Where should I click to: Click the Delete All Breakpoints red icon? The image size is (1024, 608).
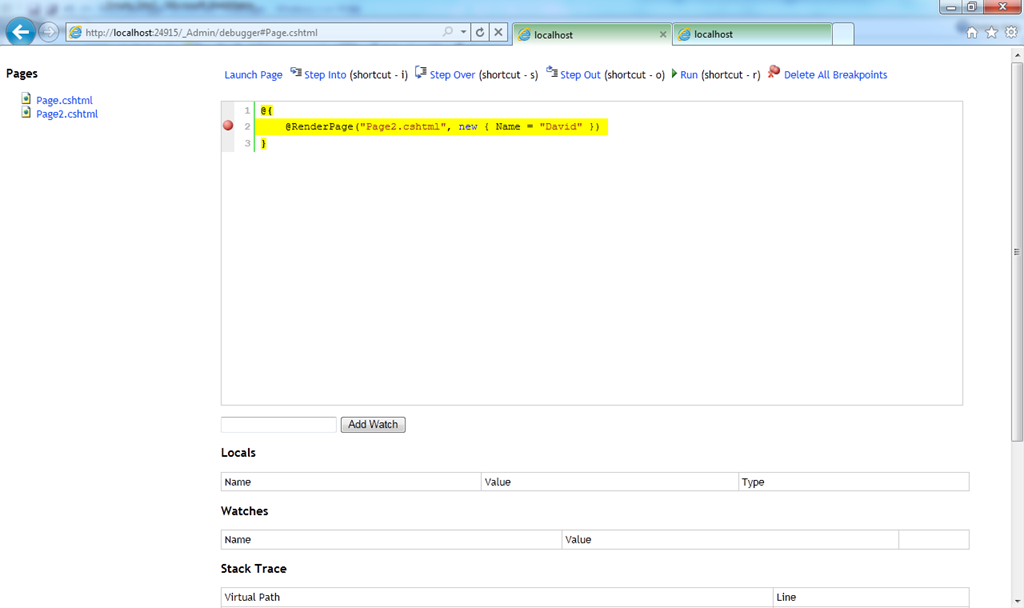tap(774, 72)
